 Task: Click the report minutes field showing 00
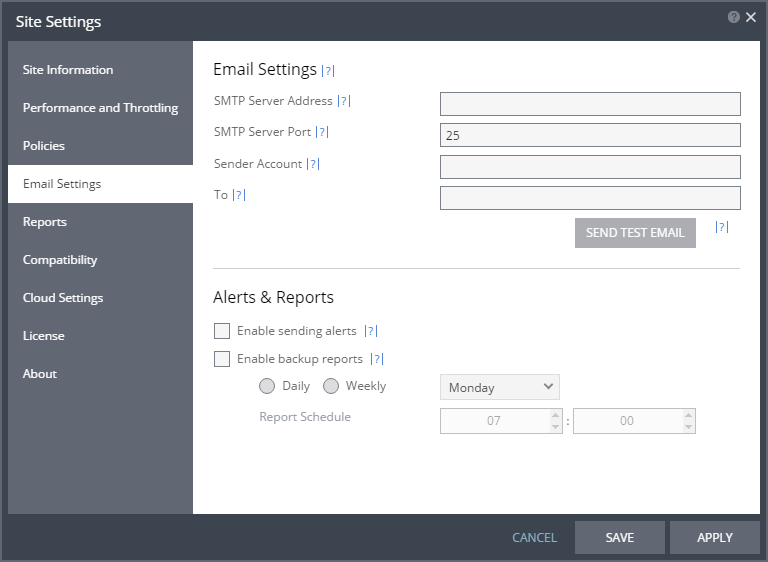628,421
